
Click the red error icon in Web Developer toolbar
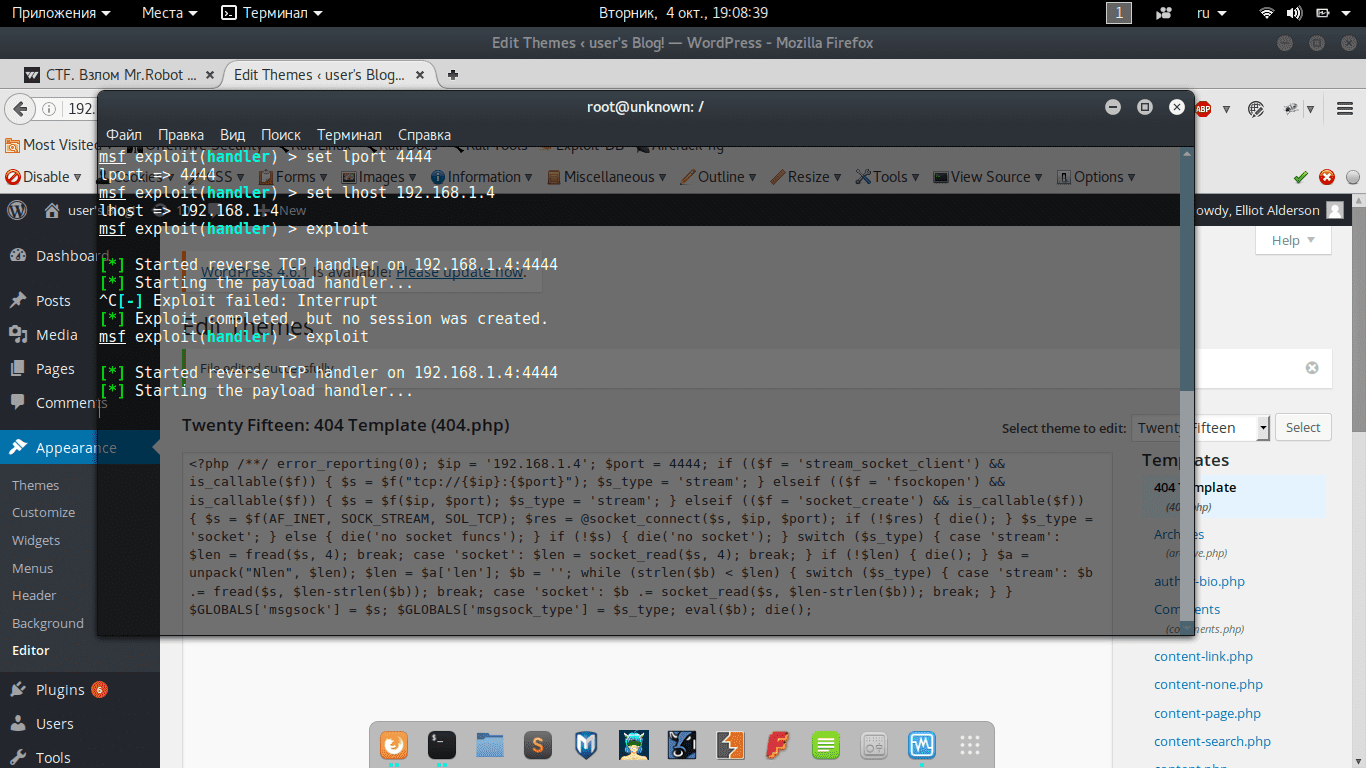1327,177
